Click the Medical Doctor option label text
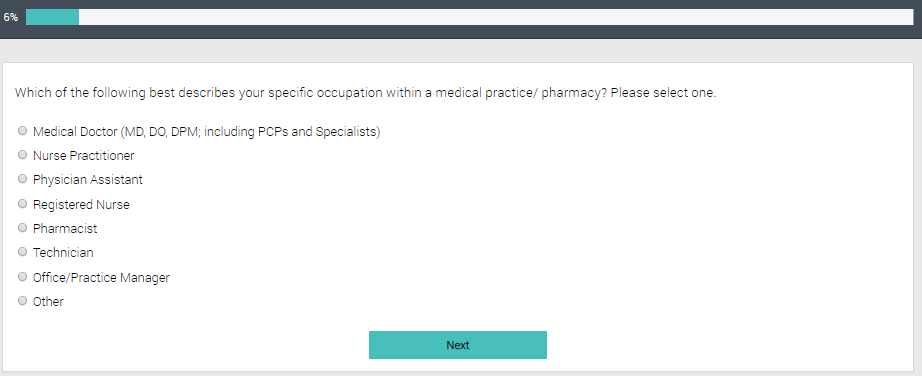This screenshot has width=922, height=376. point(206,132)
